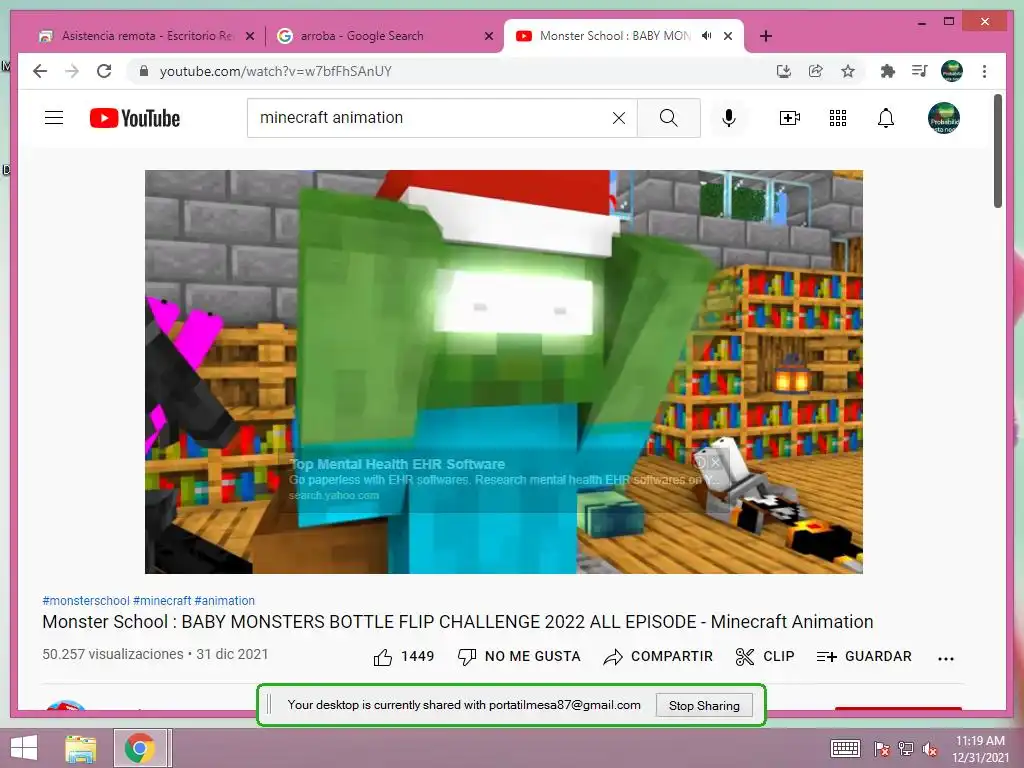Click the Stop Sharing button
The height and width of the screenshot is (768, 1024).
[x=704, y=705]
